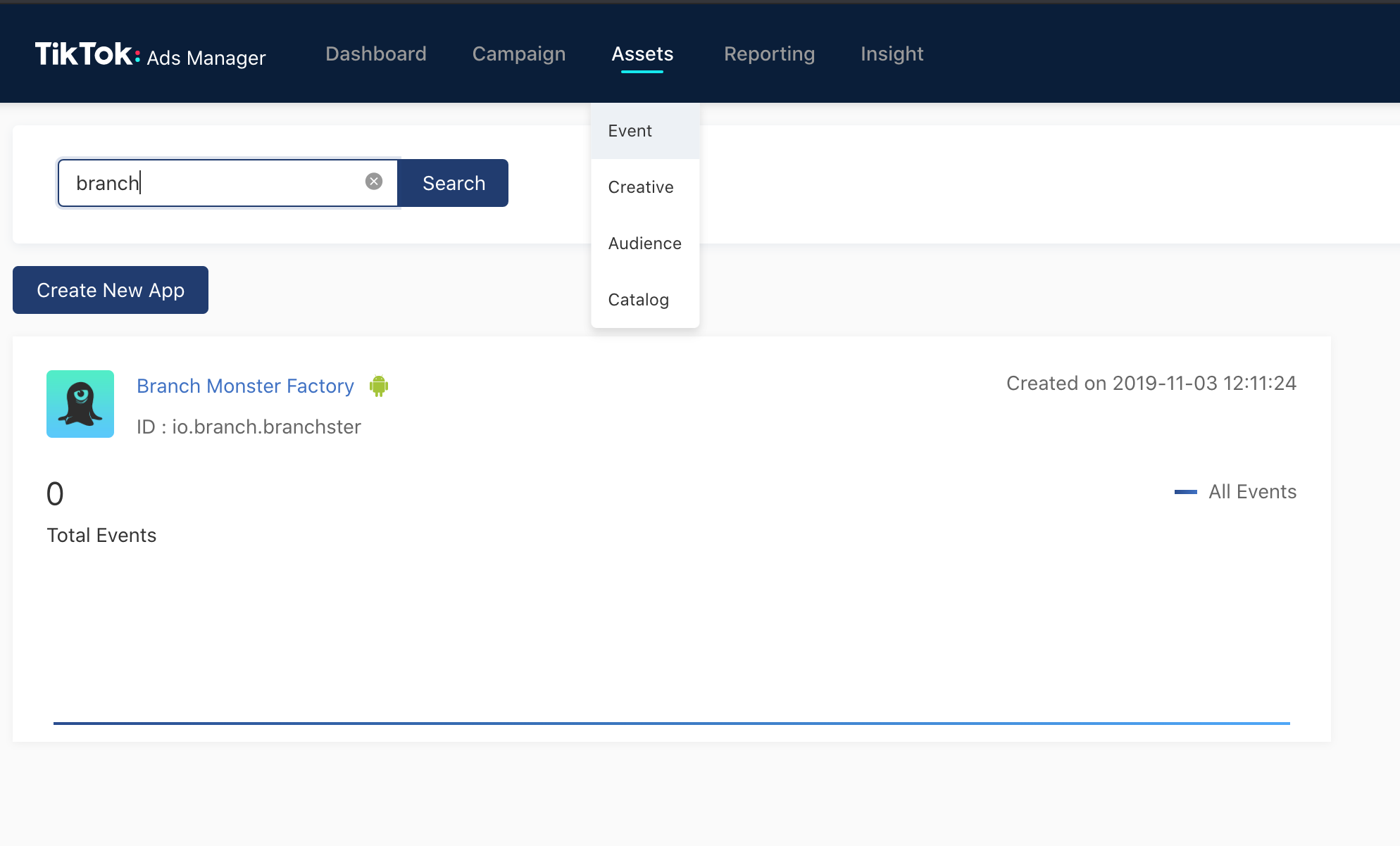1400x846 pixels.
Task: Open the Branch Monster Factory app thumbnail
Action: point(80,404)
